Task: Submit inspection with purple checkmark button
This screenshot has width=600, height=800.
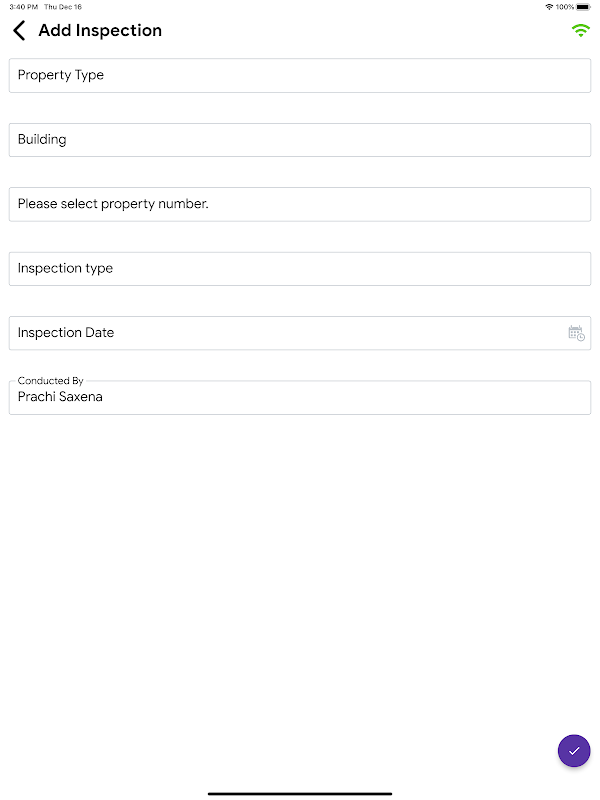Action: [x=574, y=751]
